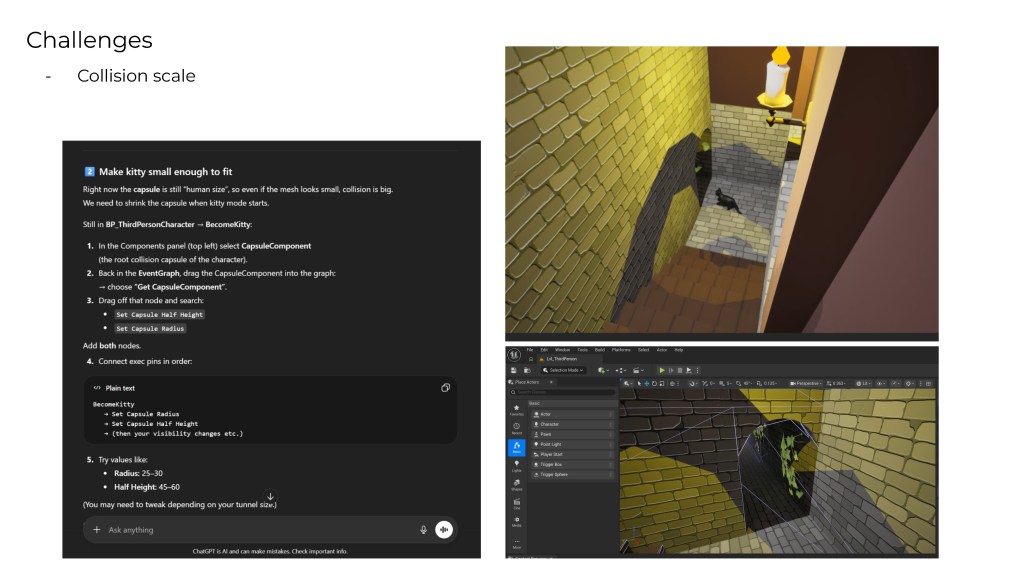Open the Shapes category in Place Actors
Screen dimensions: 1024x576
tap(516, 484)
